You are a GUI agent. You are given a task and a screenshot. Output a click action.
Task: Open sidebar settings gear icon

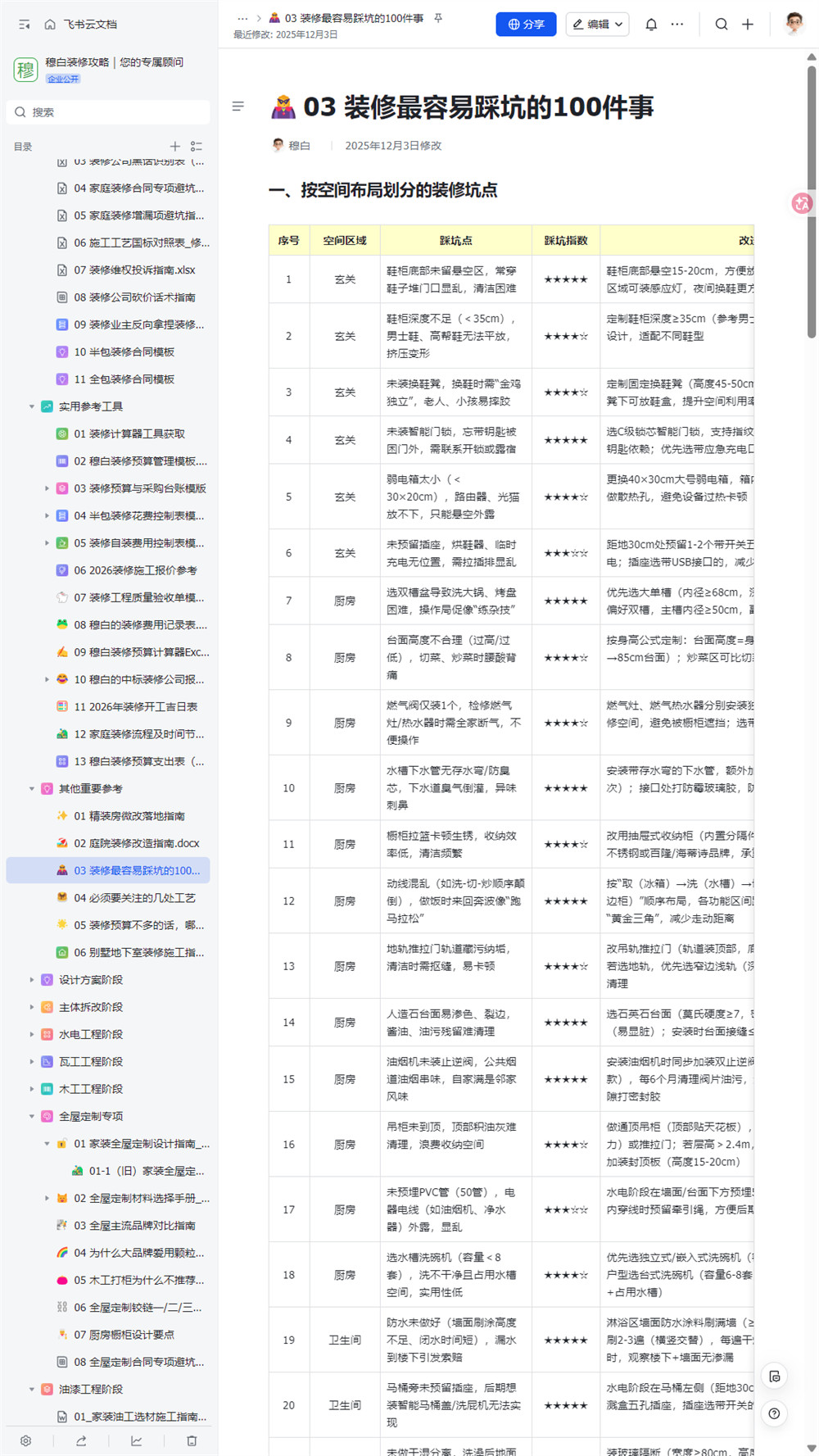coord(26,1440)
